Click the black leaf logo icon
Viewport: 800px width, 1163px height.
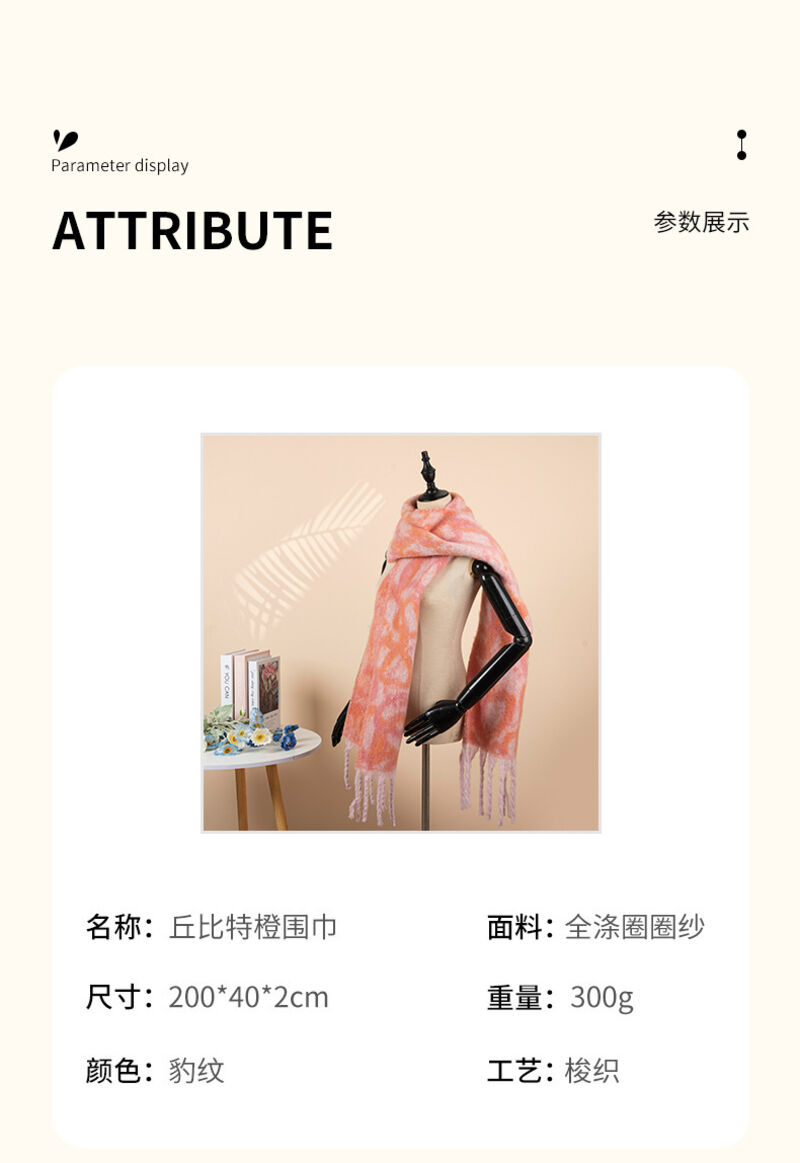[x=65, y=140]
